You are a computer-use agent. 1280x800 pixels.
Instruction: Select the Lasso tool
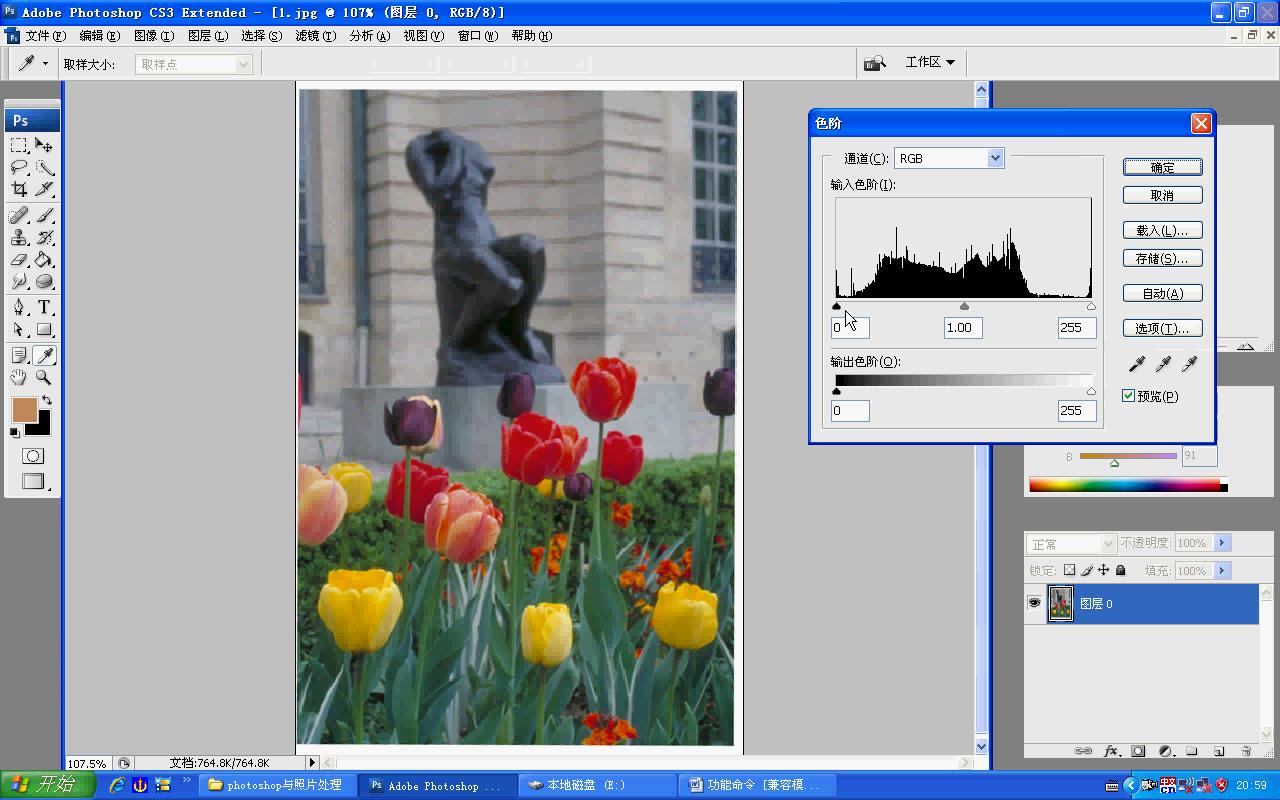[19, 167]
